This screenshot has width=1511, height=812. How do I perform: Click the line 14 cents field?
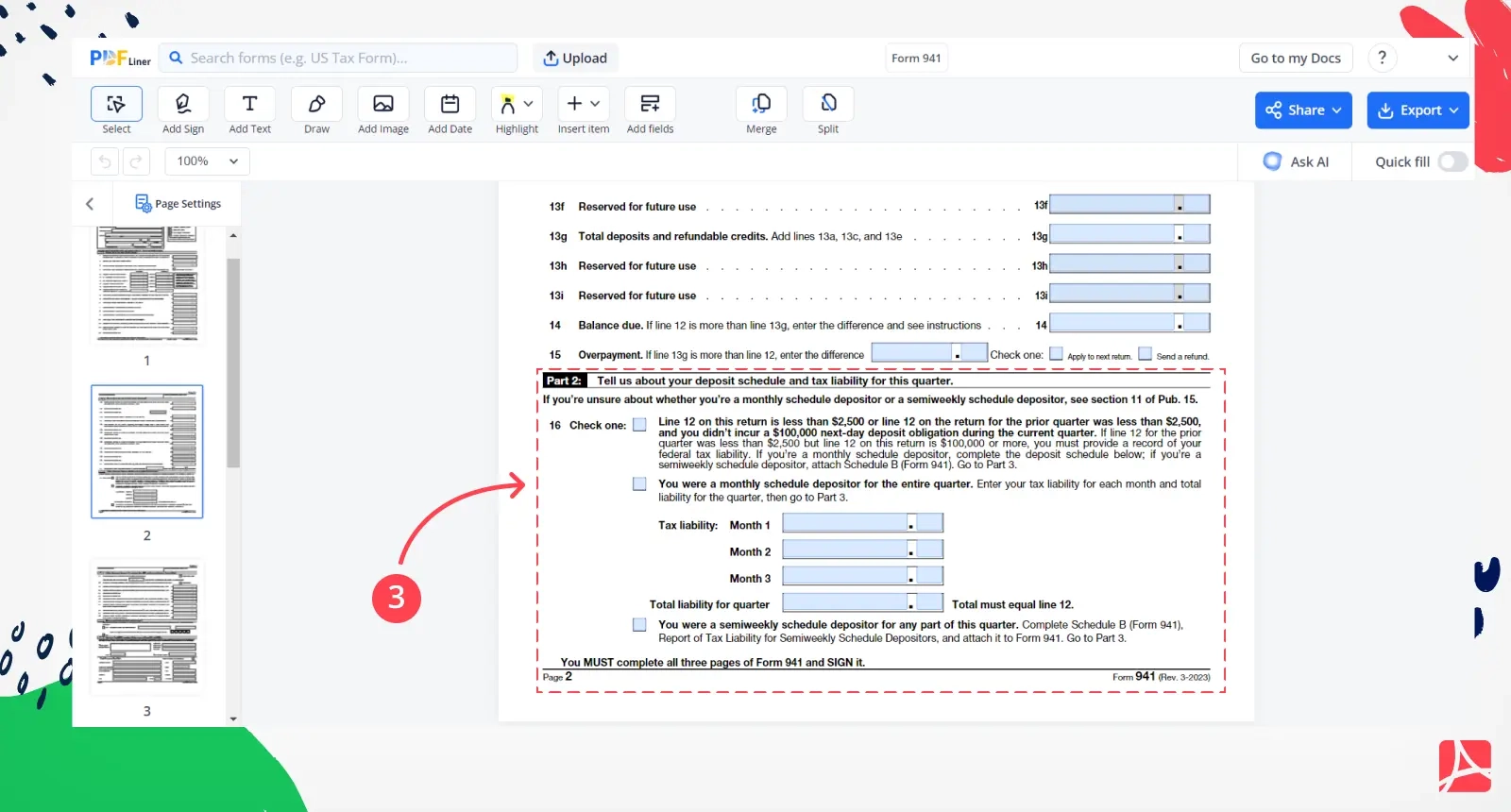click(1197, 323)
